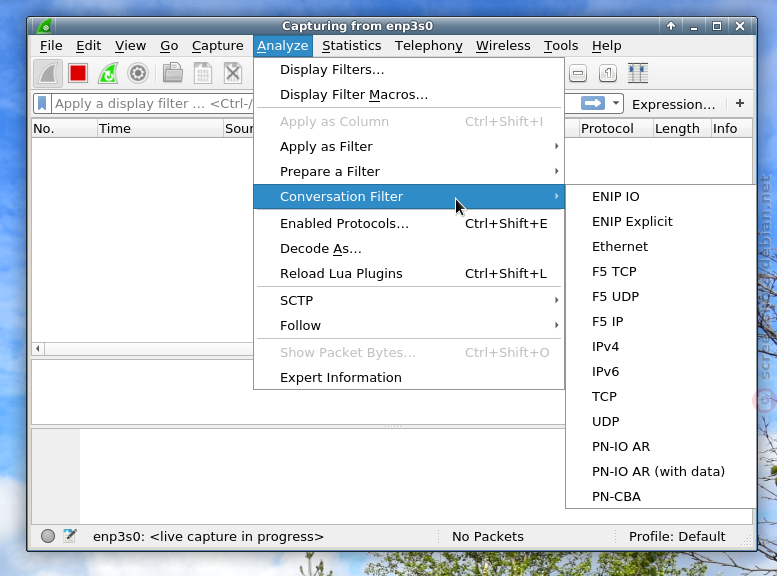The height and width of the screenshot is (576, 777).
Task: Open the Tools menu
Action: 561,46
